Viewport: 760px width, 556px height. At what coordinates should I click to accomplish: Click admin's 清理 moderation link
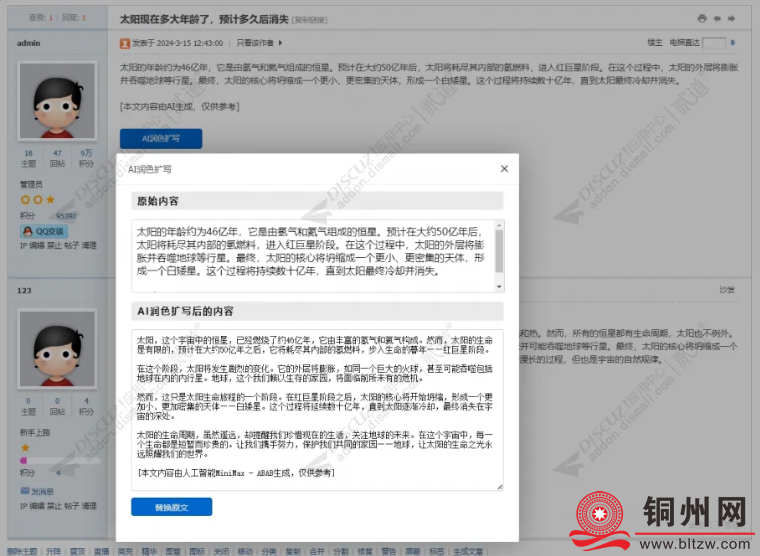click(89, 246)
